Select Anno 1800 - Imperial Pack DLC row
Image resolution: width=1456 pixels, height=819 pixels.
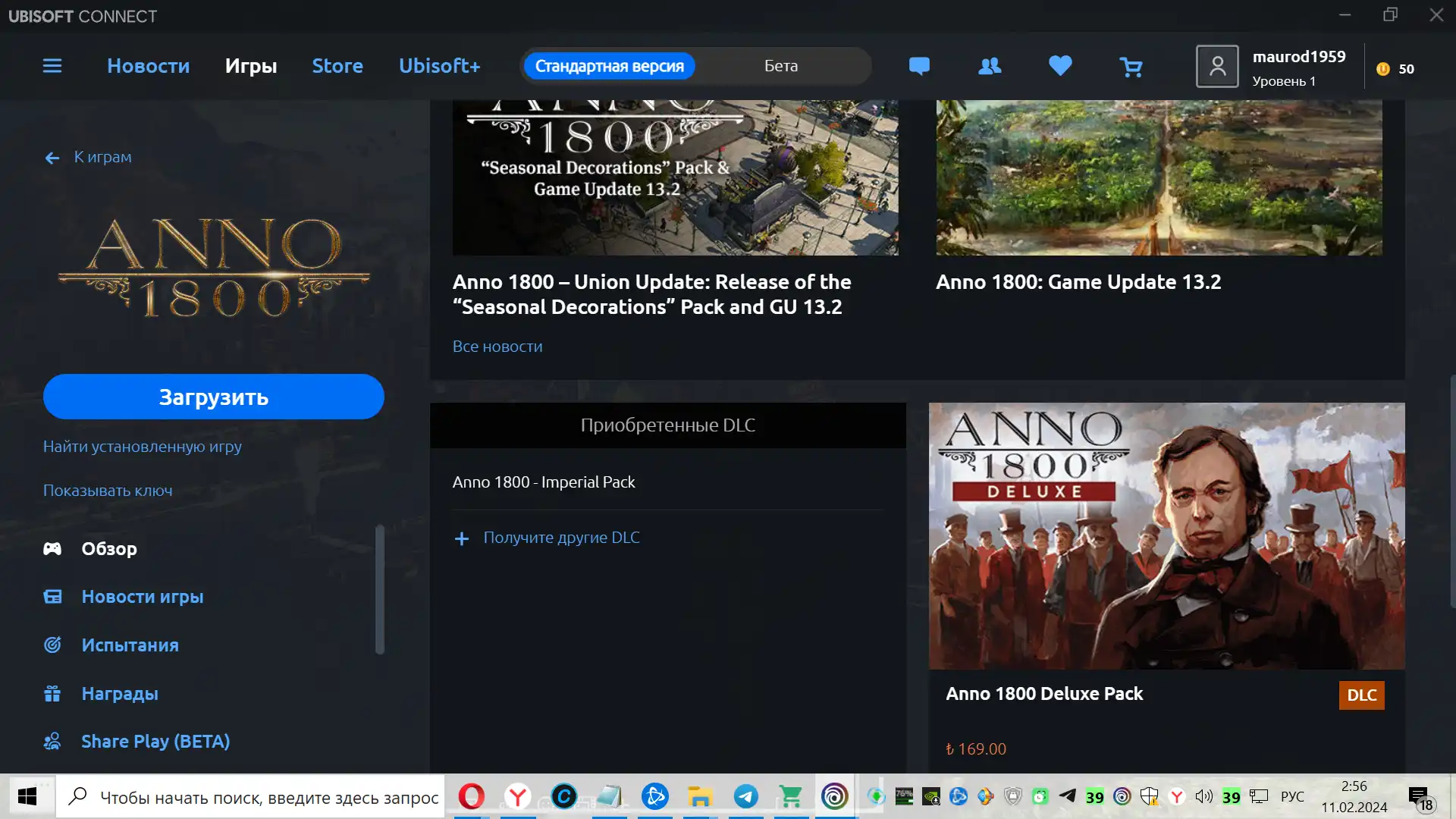click(668, 482)
